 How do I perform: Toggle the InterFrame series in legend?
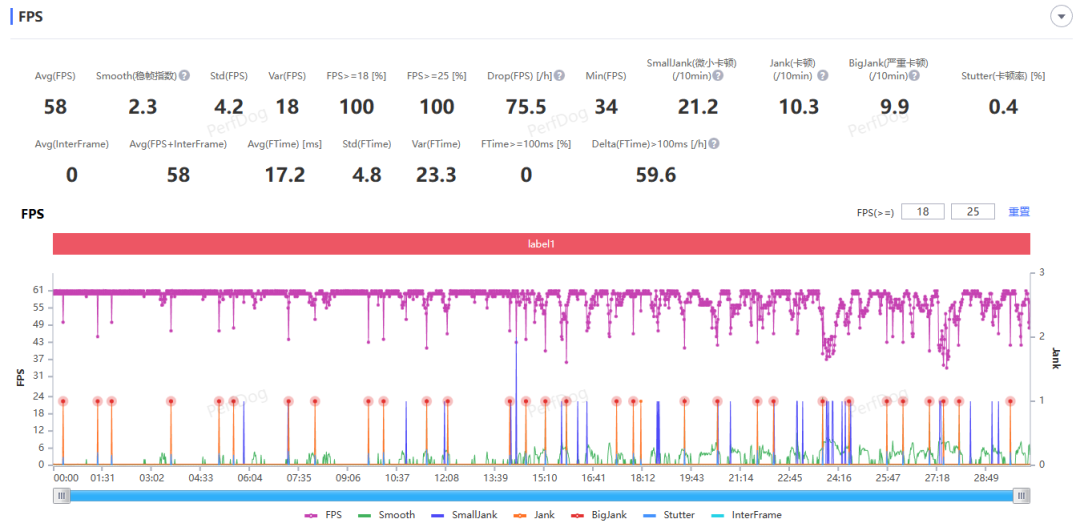click(746, 515)
